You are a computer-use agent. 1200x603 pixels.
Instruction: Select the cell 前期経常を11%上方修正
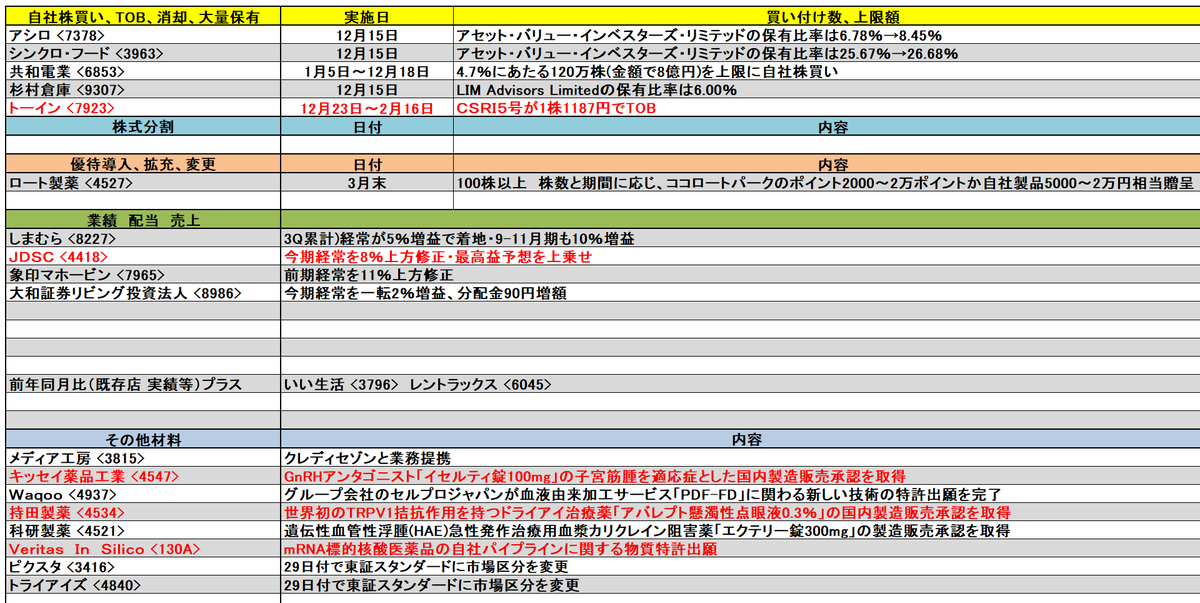[x=740, y=275]
